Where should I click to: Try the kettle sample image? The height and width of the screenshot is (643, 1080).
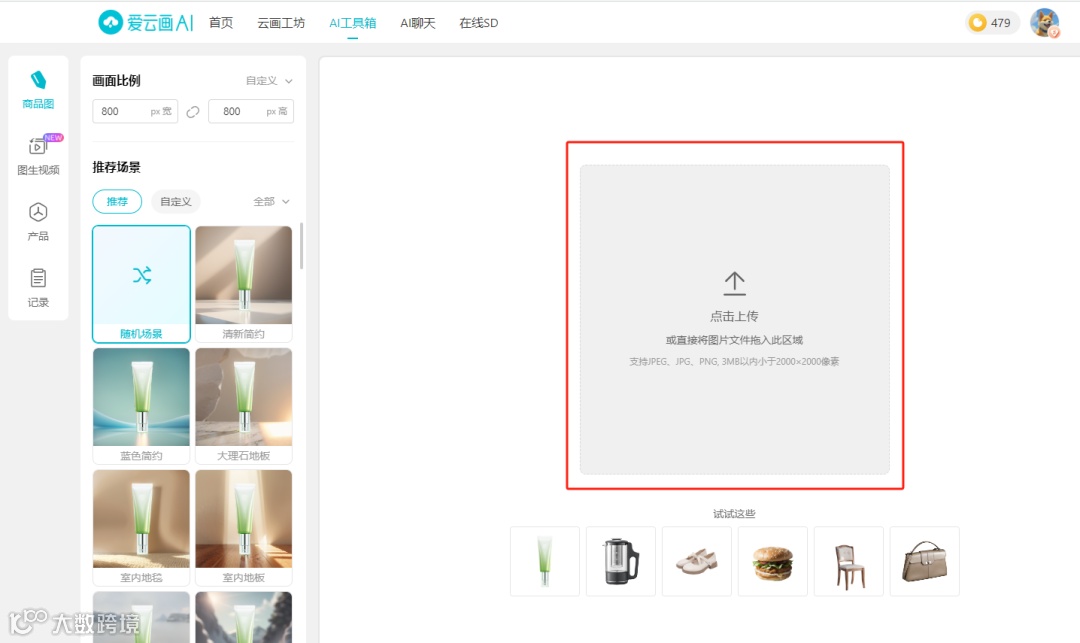pos(621,561)
